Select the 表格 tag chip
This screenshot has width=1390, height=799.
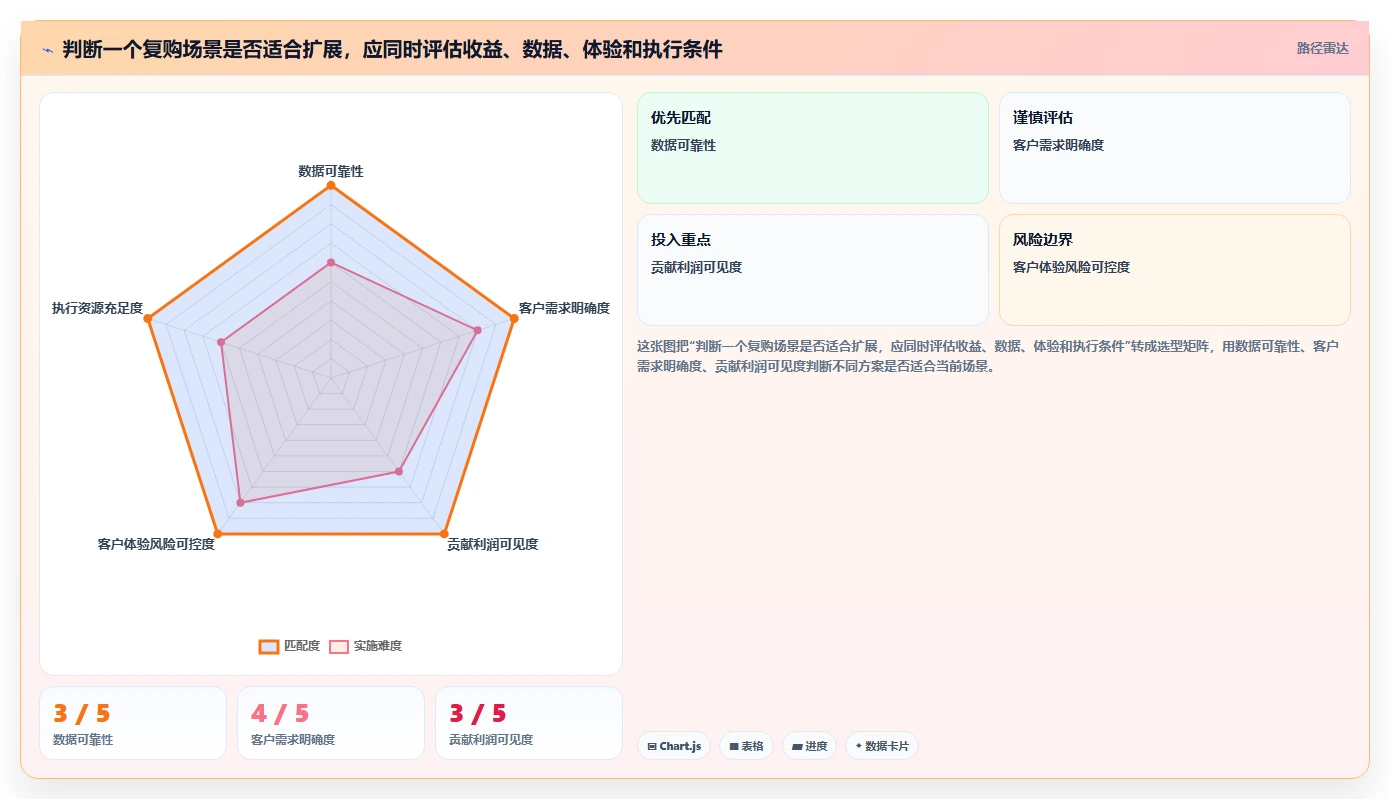746,746
